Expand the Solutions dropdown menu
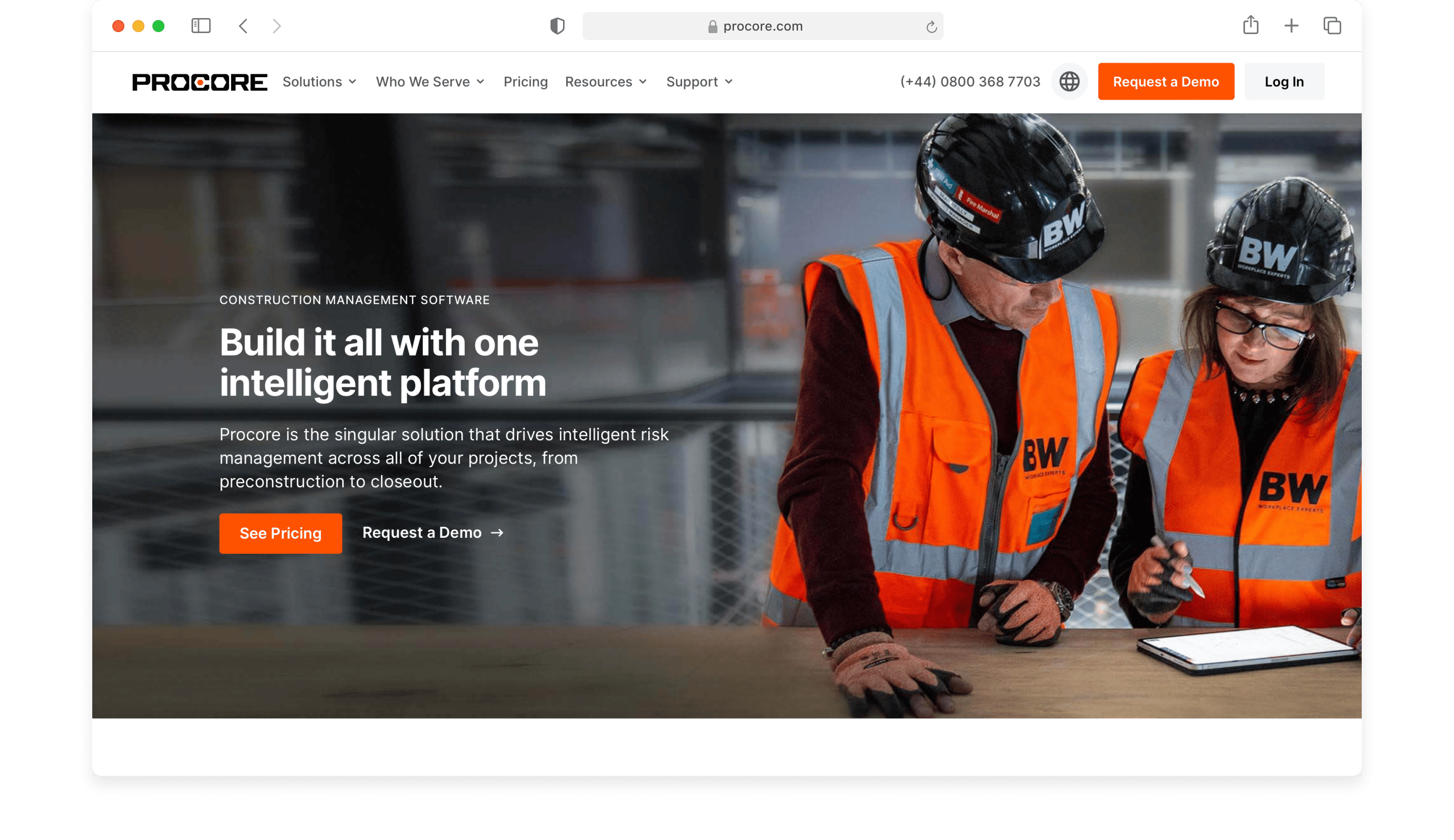1454x840 pixels. coord(319,82)
